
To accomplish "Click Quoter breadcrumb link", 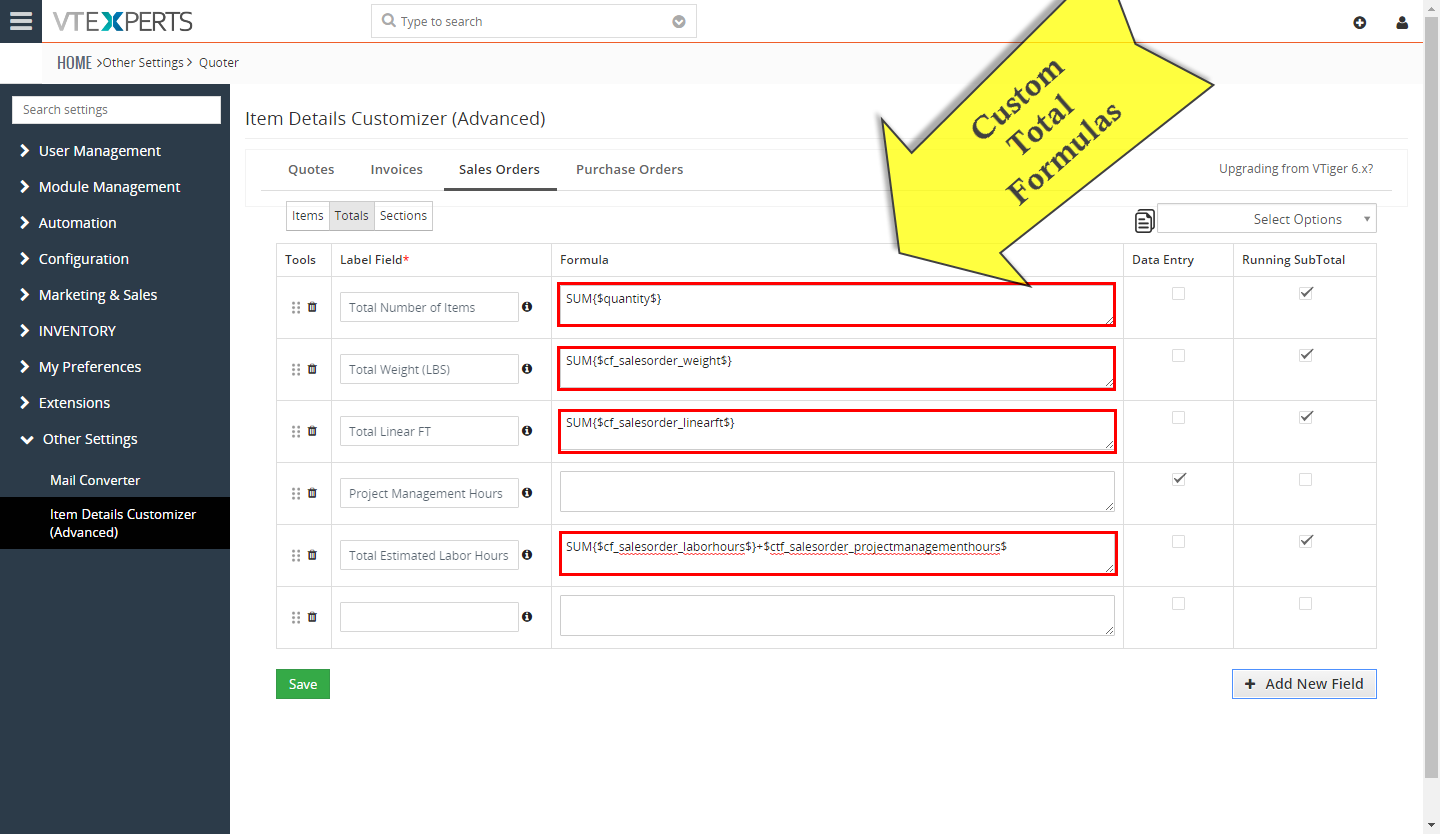I will [x=219, y=62].
